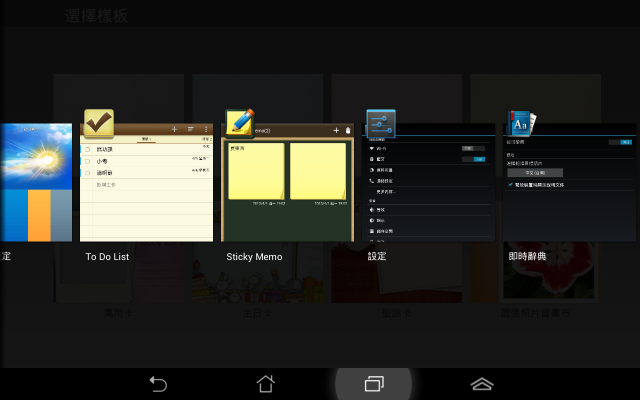Check the first task checkbox in To Do List preview

click(x=87, y=149)
